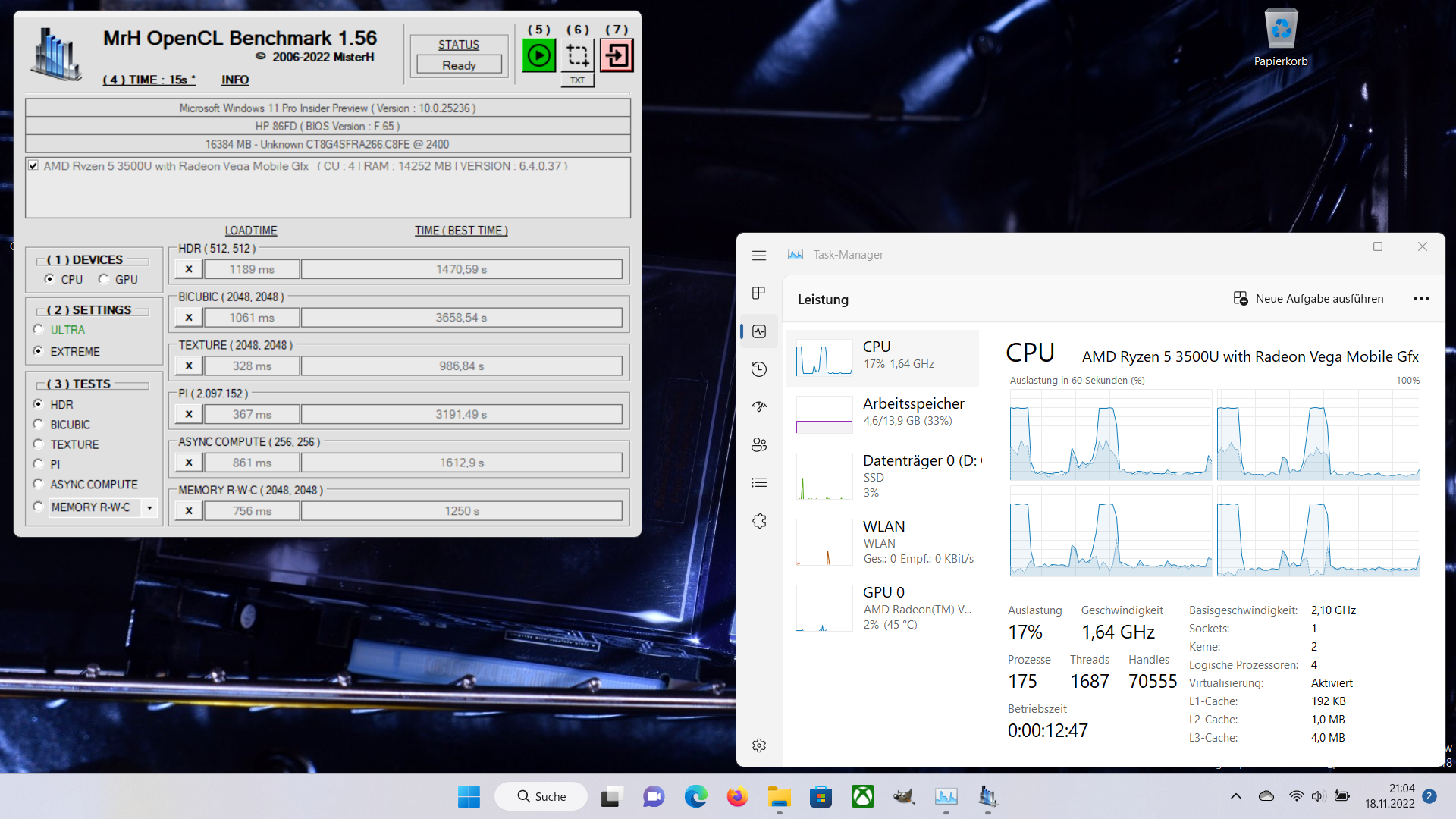Toggle AMD Ryzen 5 3500U device checkbox
The height and width of the screenshot is (819, 1456).
33,165
